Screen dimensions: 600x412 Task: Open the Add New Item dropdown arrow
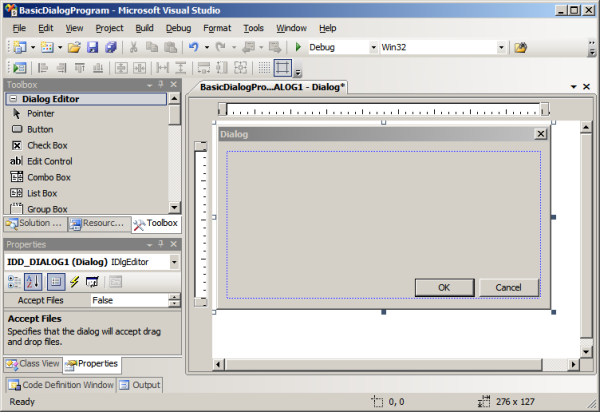point(60,47)
